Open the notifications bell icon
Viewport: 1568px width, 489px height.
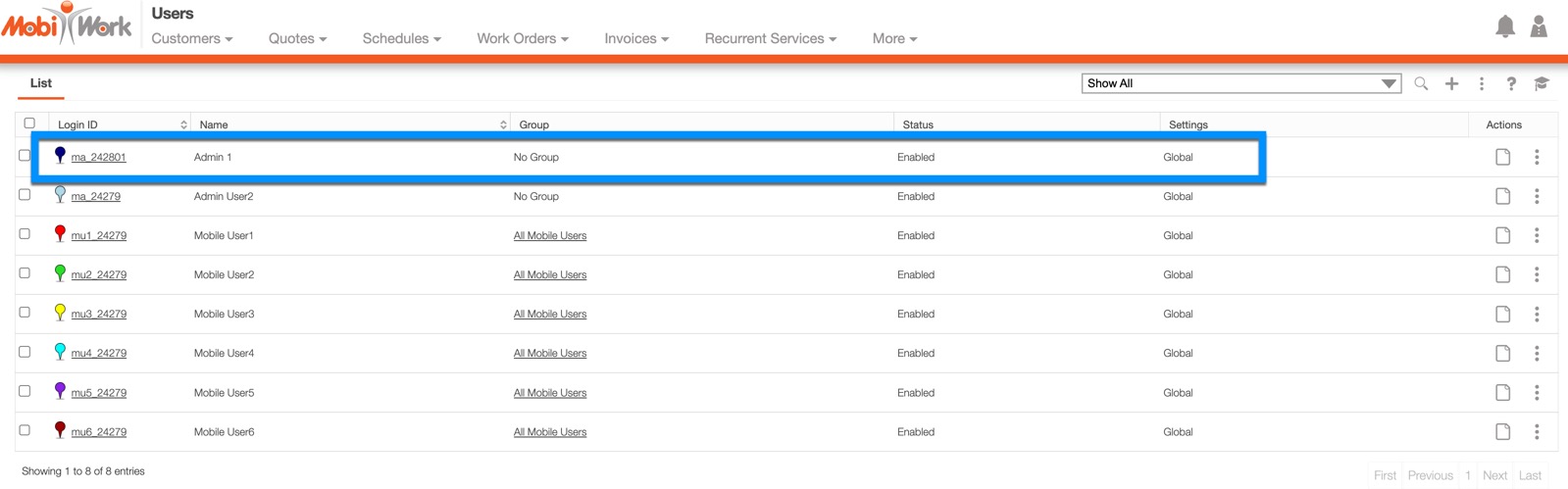[1504, 26]
